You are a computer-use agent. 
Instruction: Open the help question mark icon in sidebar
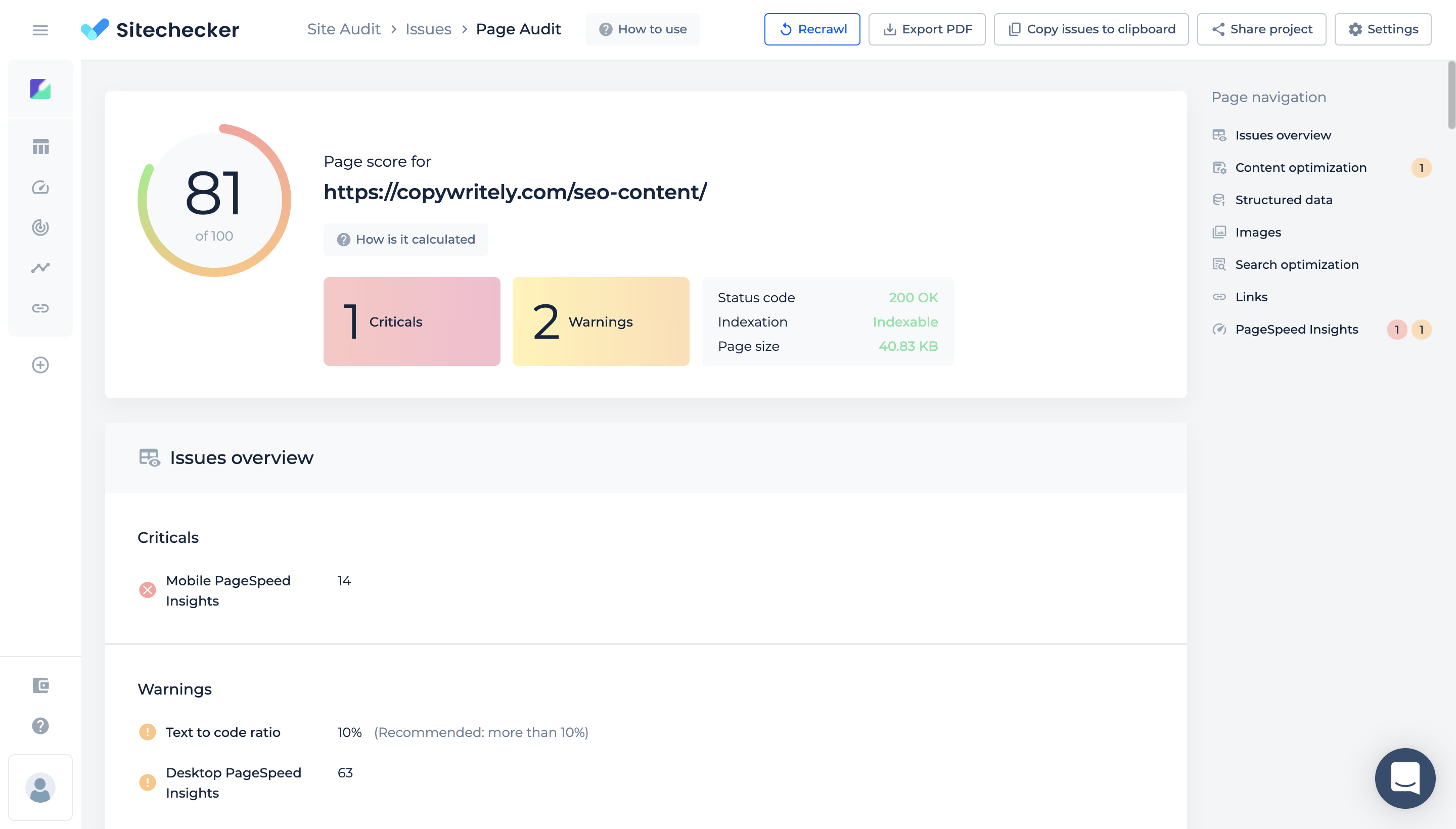coord(40,726)
